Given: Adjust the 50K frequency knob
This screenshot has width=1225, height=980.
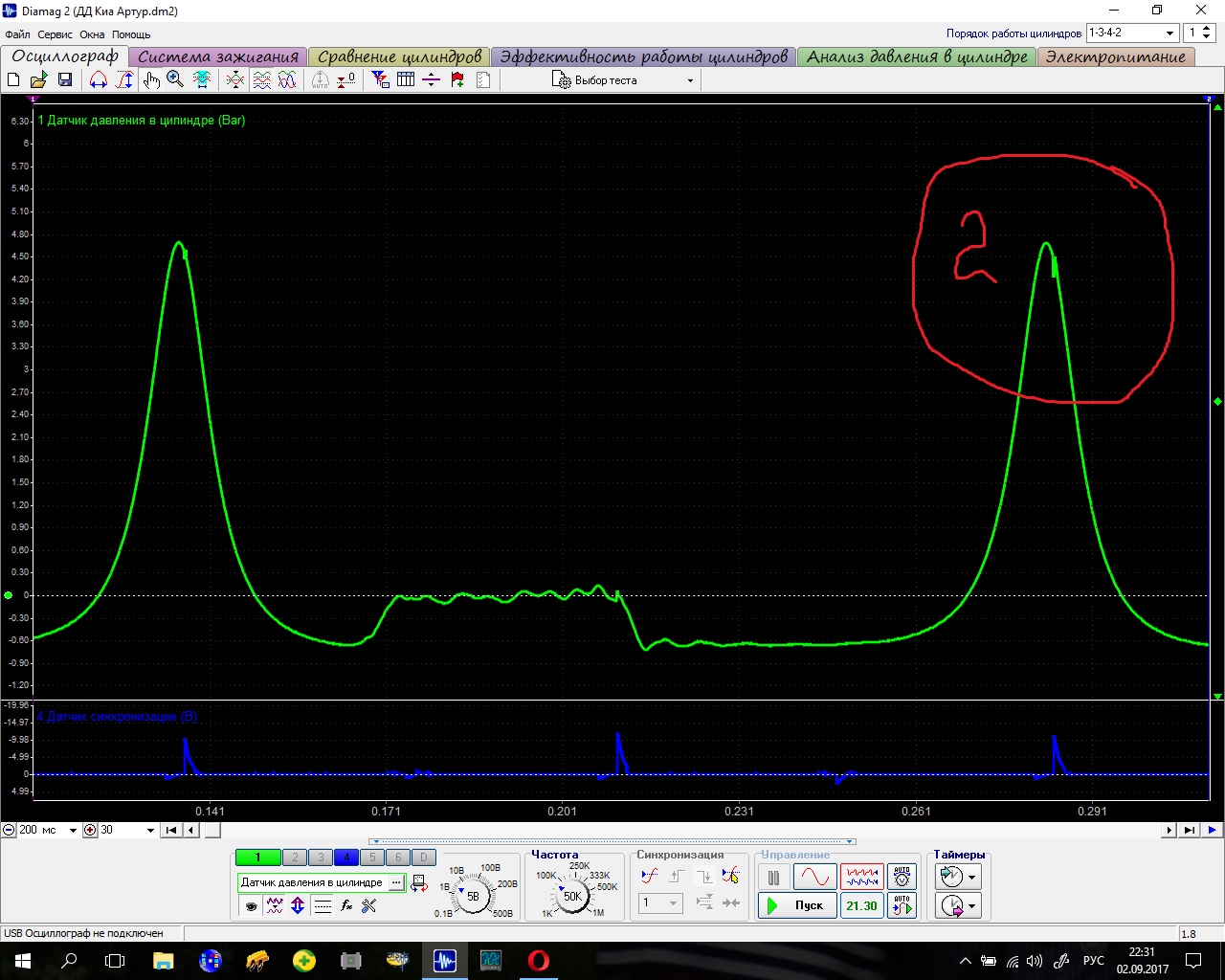Looking at the screenshot, I should (572, 897).
